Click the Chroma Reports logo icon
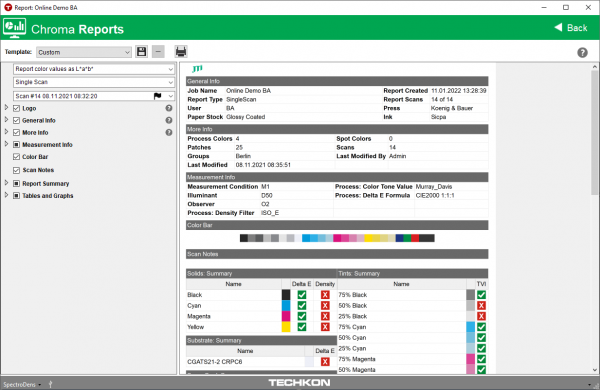Viewport: 600px width, 390px height. 15,28
